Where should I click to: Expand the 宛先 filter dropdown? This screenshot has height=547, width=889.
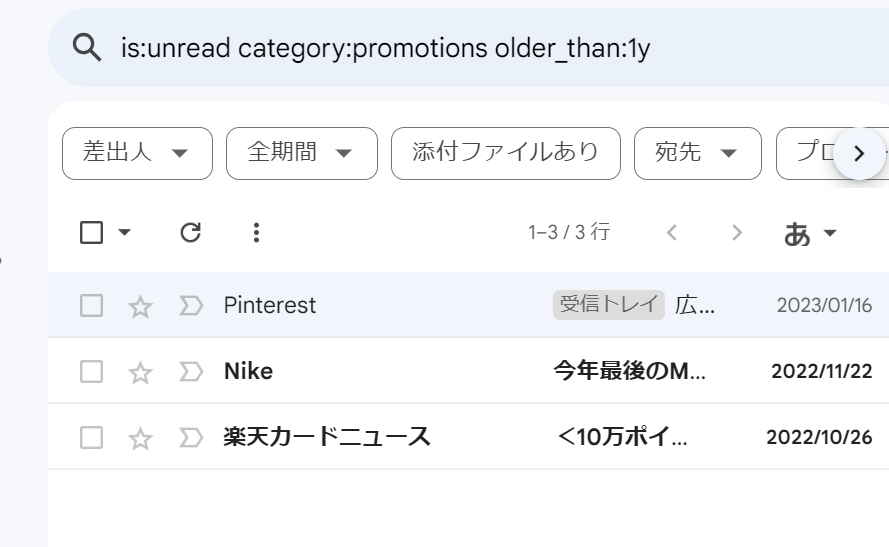(x=696, y=153)
